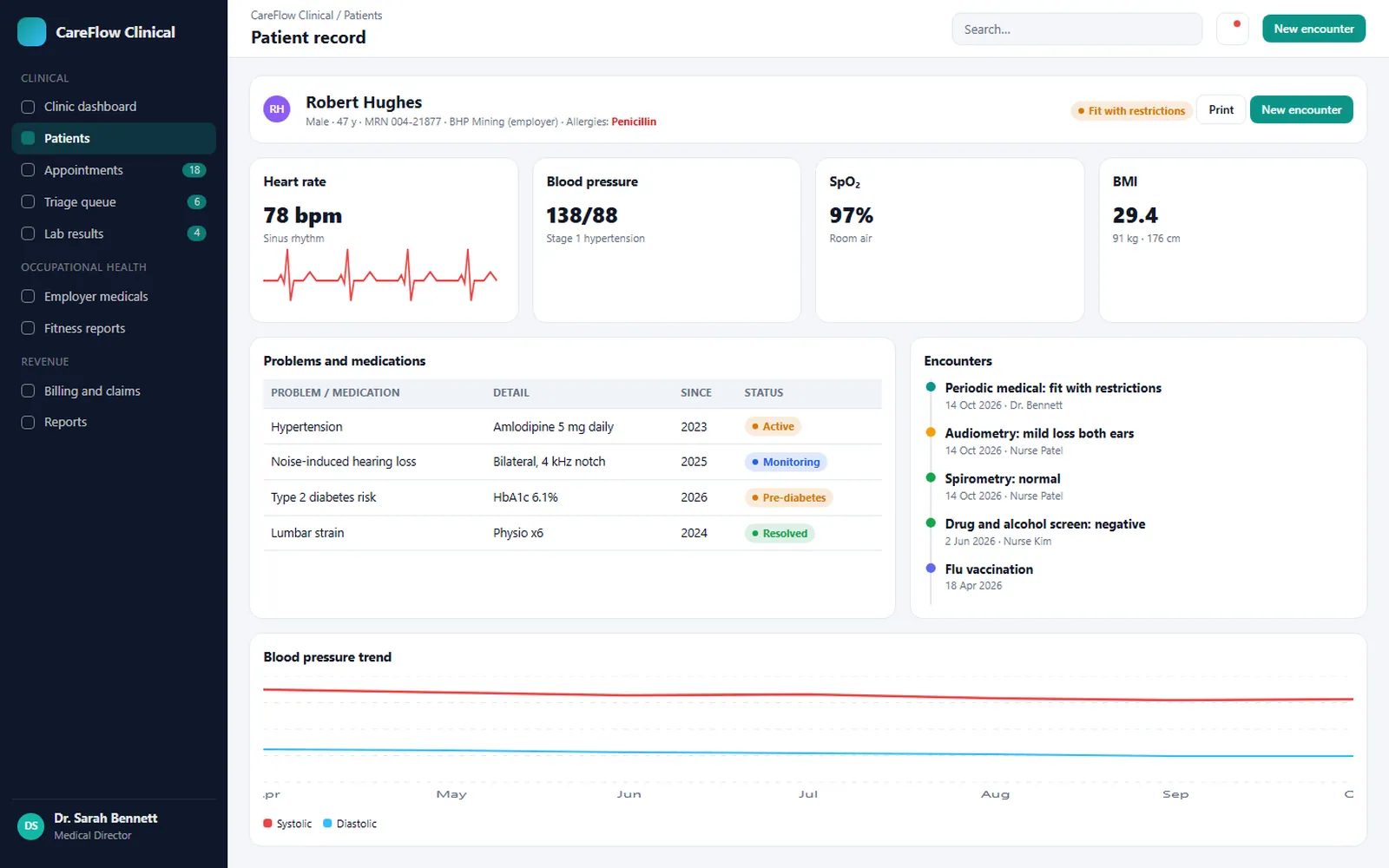This screenshot has height=868, width=1389.
Task: Go to Appointments in the sidebar
Action: tap(114, 170)
